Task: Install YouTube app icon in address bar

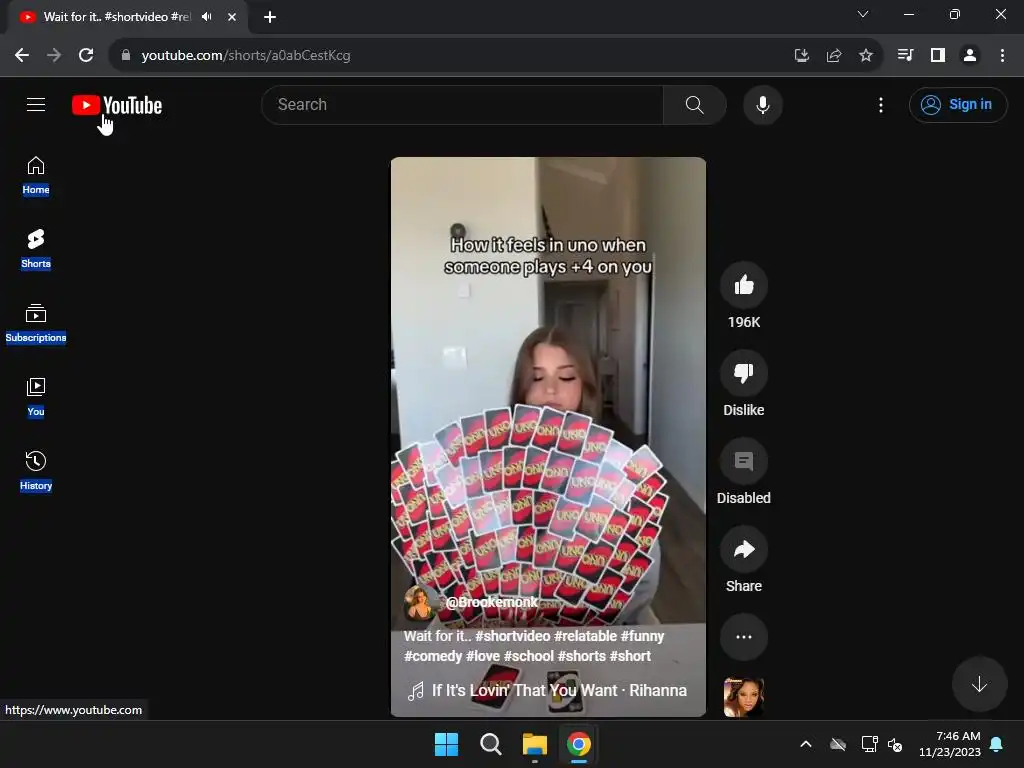Action: (801, 56)
